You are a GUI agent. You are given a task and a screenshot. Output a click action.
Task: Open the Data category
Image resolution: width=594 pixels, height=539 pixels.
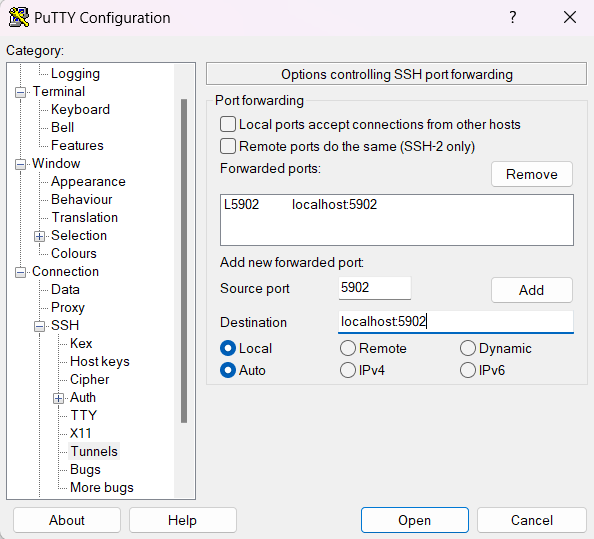[x=65, y=289]
